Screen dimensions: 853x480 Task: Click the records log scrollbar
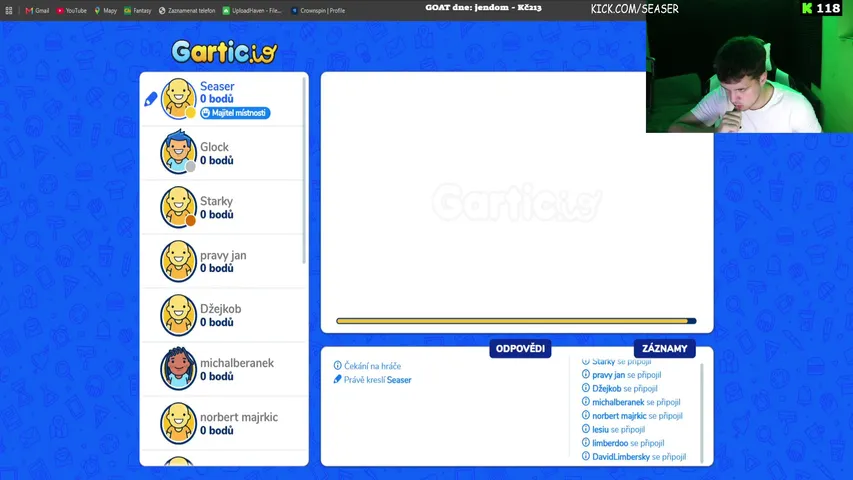(x=701, y=413)
